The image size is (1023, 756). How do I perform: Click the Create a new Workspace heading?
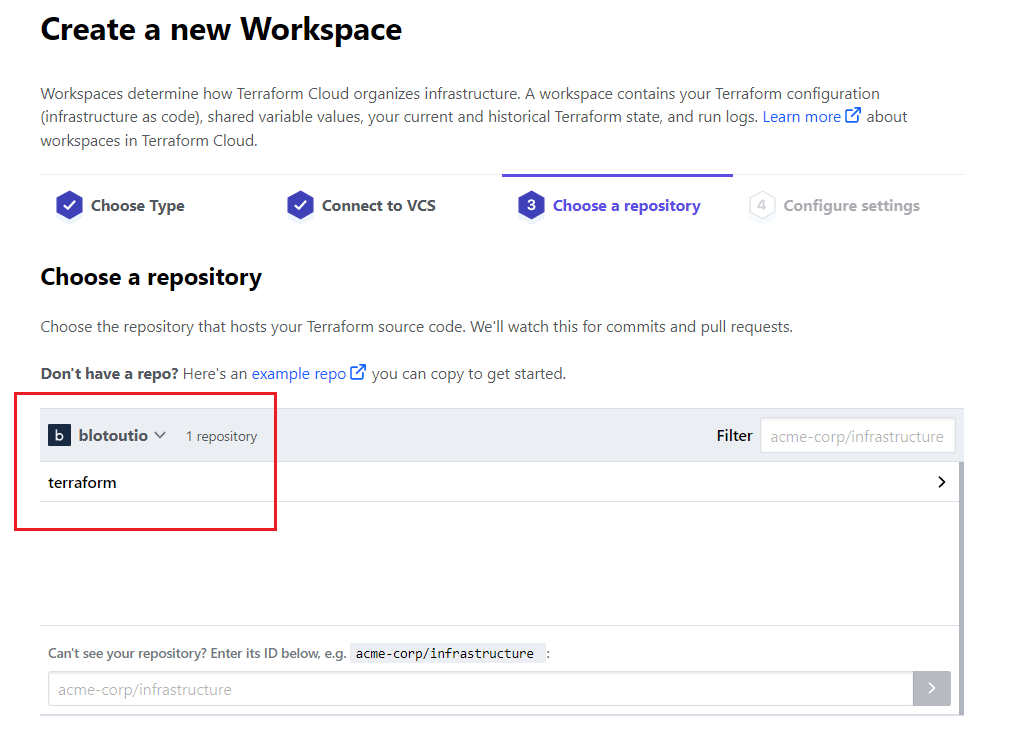[221, 30]
